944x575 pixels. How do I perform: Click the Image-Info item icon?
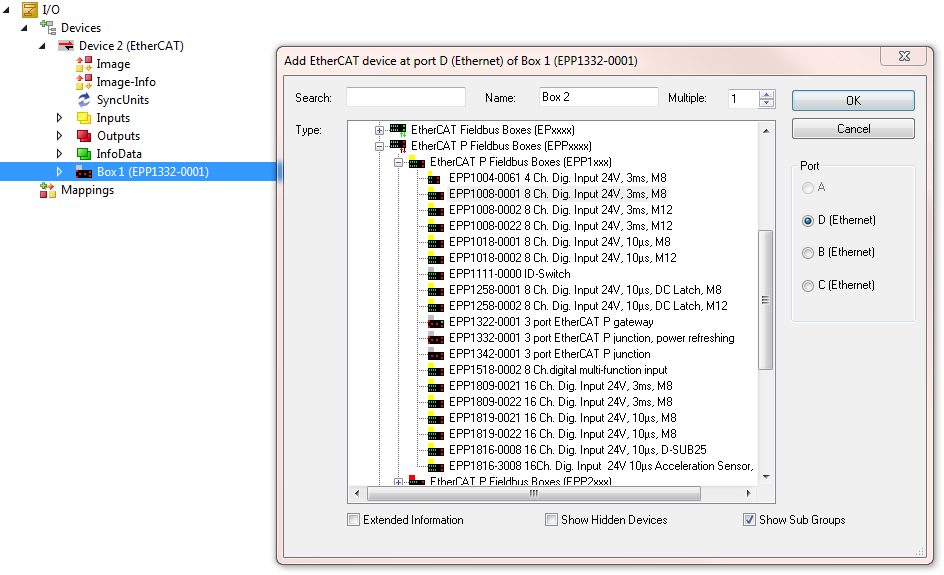(x=84, y=81)
